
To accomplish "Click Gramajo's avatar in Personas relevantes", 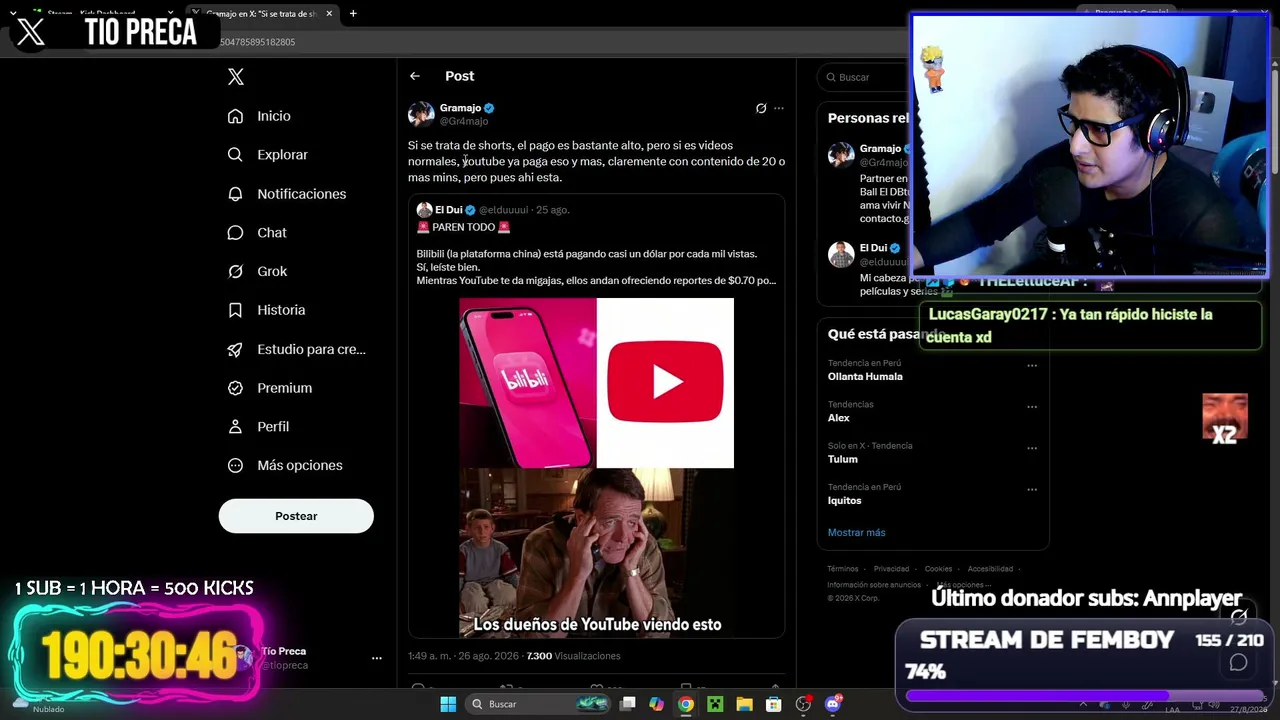I will pyautogui.click(x=841, y=155).
